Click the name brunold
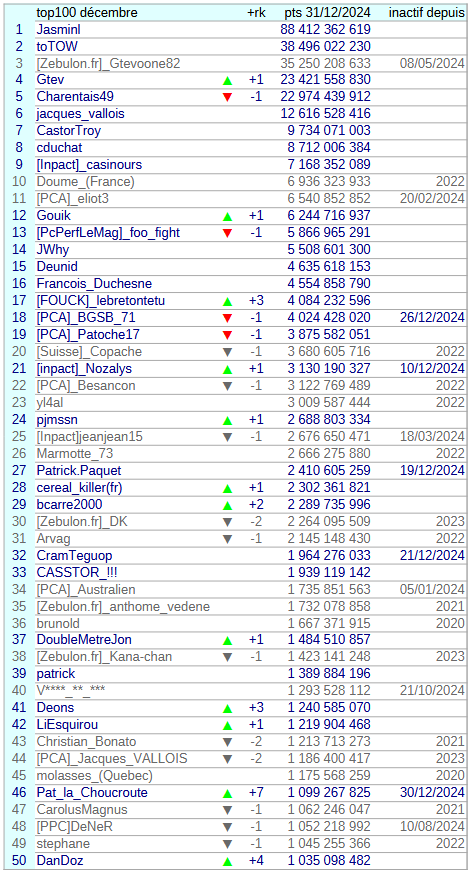Image resolution: width=471 pixels, height=873 pixels. tap(58, 624)
